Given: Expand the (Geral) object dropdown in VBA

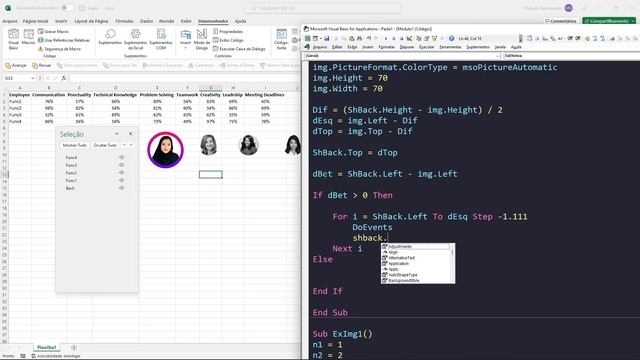Looking at the screenshot, I should [x=497, y=56].
